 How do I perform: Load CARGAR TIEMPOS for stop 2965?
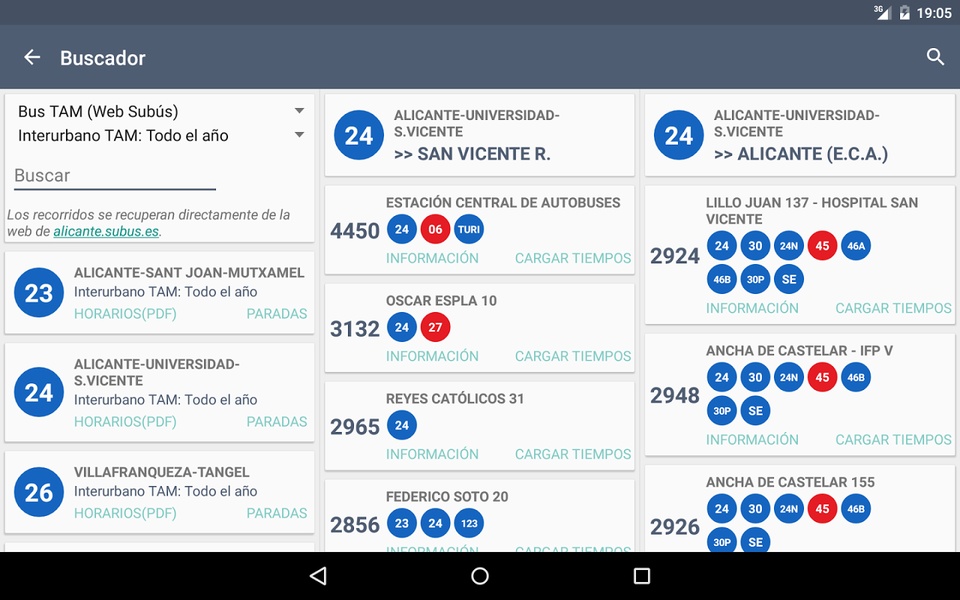pos(573,454)
